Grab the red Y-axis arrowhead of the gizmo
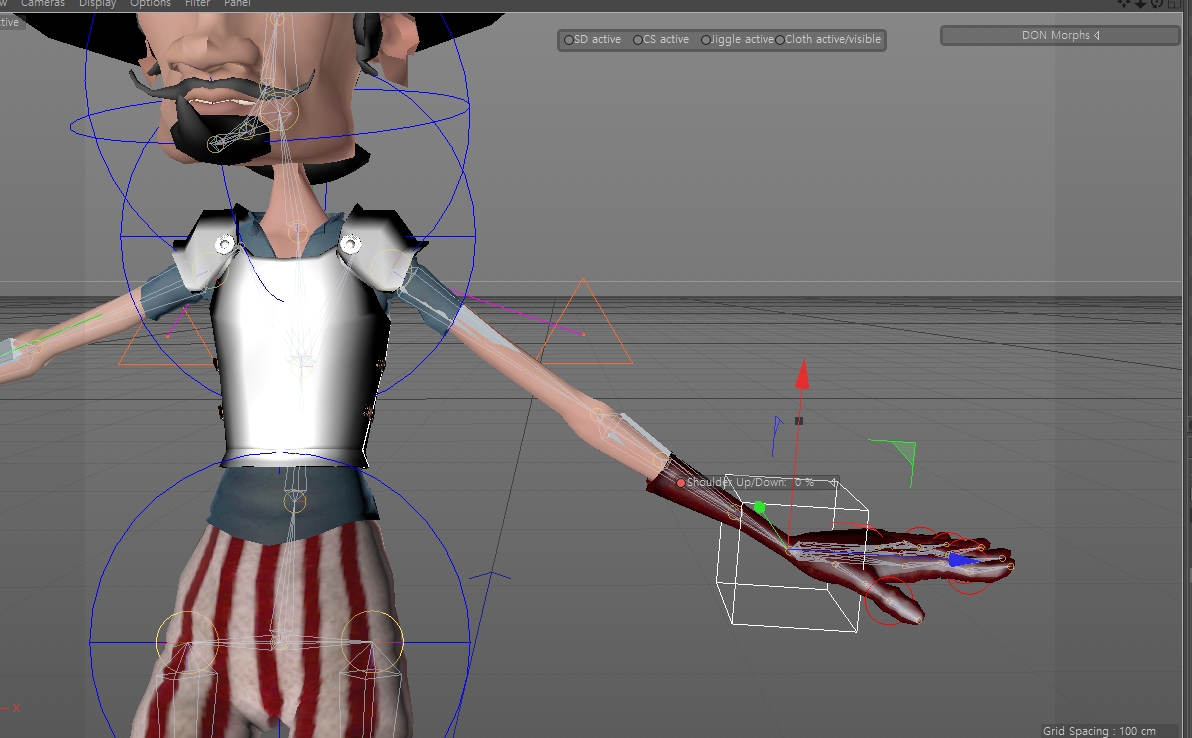The width and height of the screenshot is (1192, 738). tap(802, 375)
